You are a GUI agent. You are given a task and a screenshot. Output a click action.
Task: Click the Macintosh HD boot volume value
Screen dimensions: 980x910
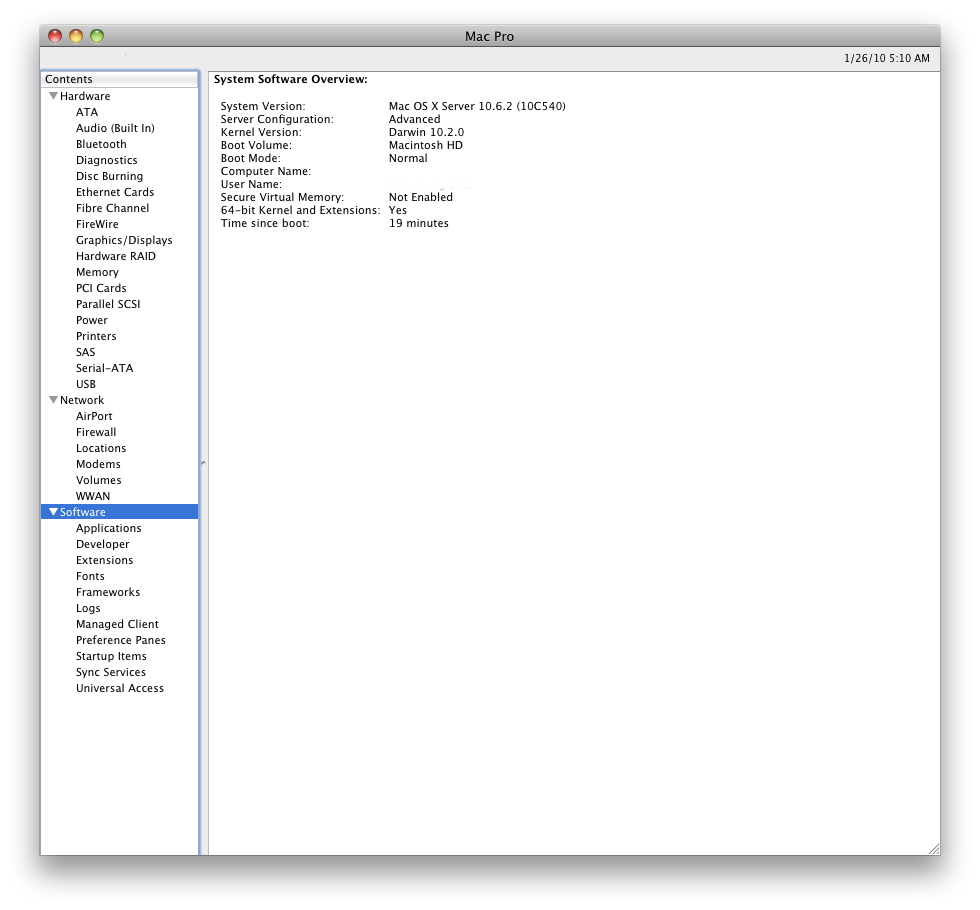coord(426,145)
